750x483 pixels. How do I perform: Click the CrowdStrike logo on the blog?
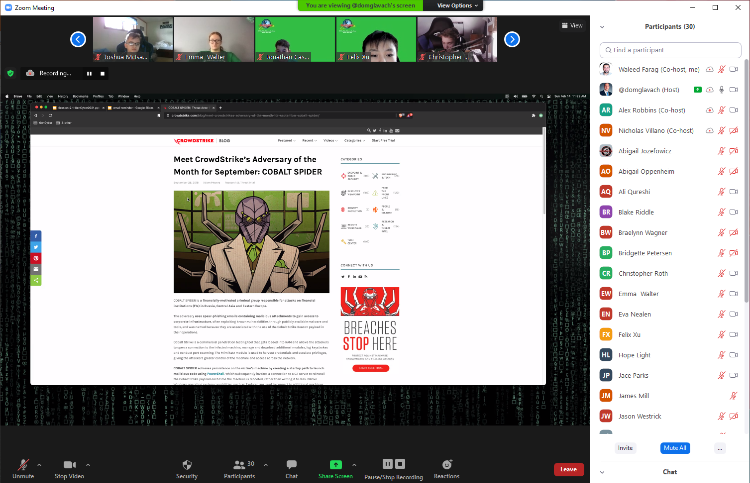click(x=194, y=141)
